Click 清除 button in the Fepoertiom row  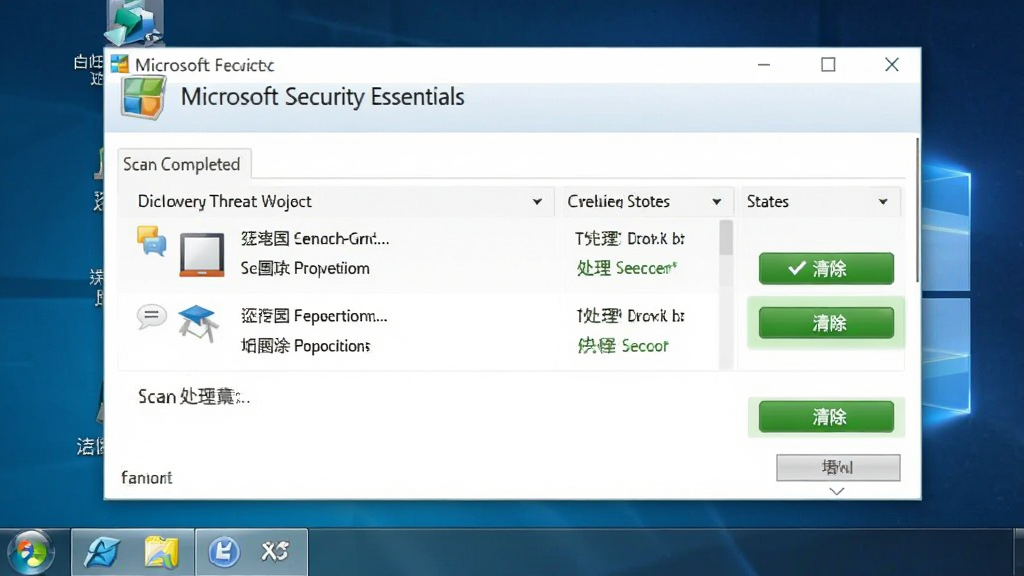[x=826, y=323]
